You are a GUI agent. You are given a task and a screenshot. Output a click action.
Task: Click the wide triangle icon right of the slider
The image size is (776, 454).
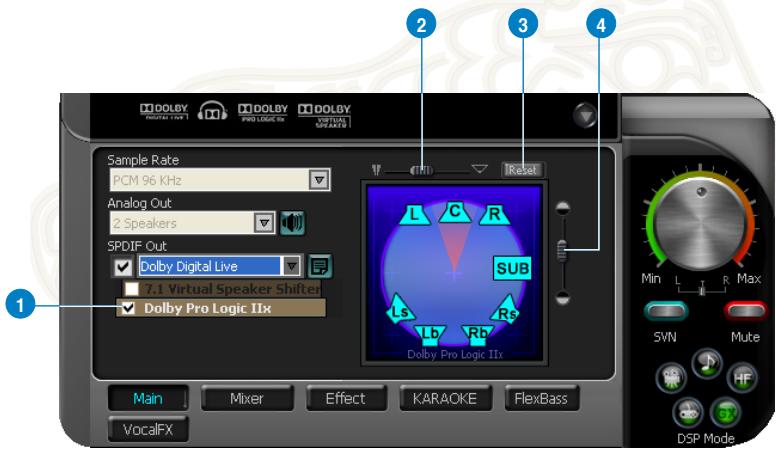[479, 169]
